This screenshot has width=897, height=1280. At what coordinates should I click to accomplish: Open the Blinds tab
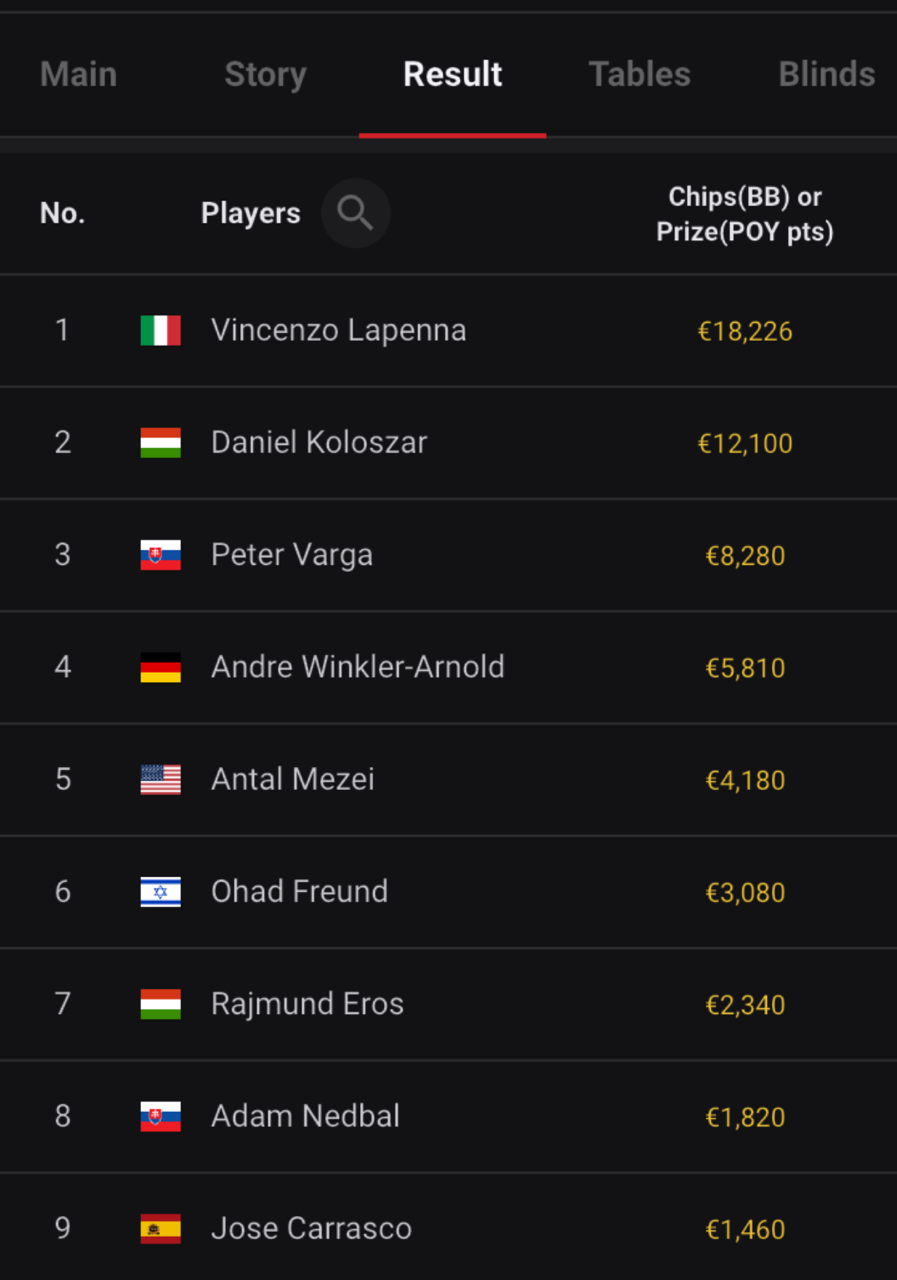point(827,74)
